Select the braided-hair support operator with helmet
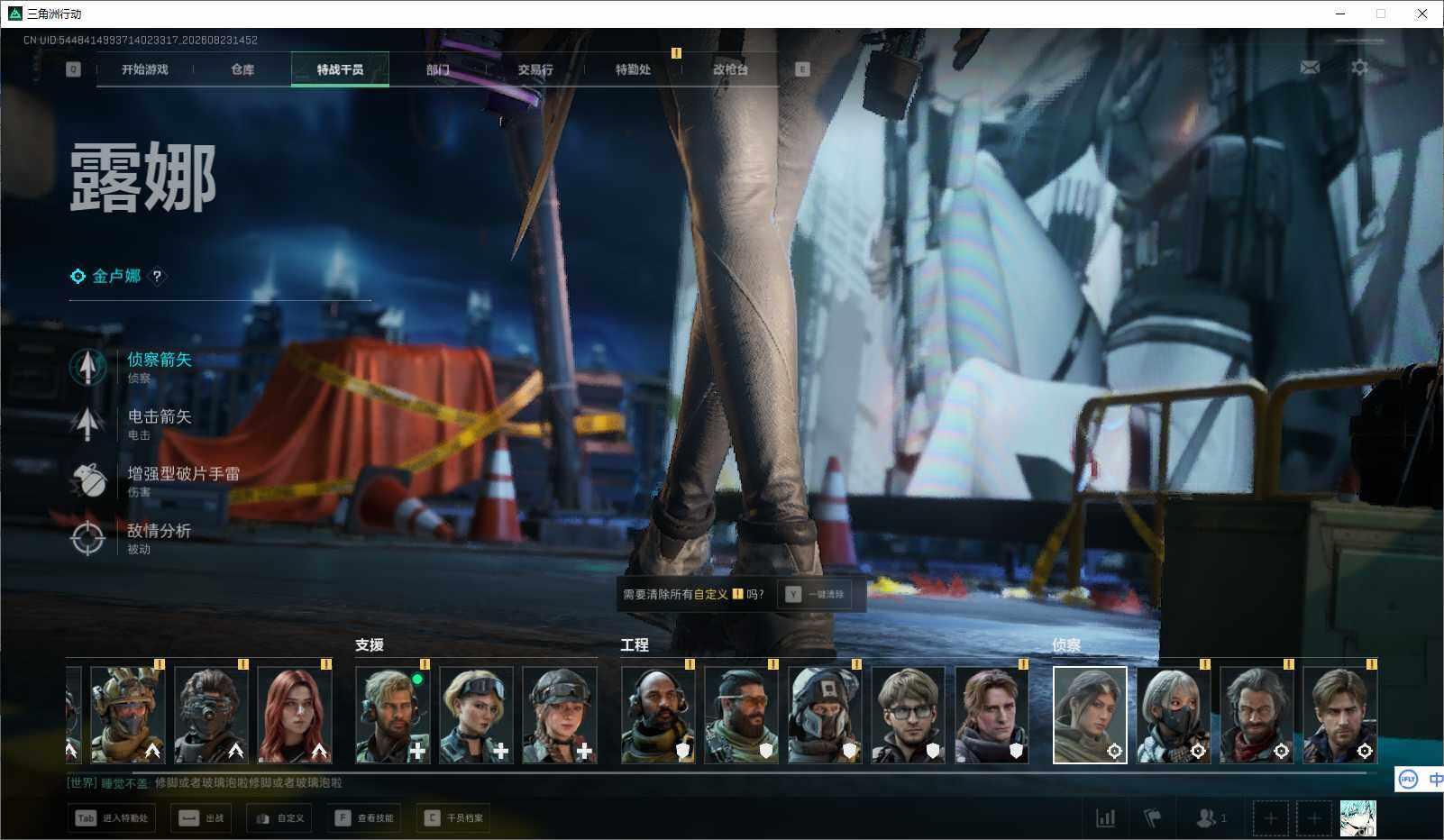 (x=560, y=715)
